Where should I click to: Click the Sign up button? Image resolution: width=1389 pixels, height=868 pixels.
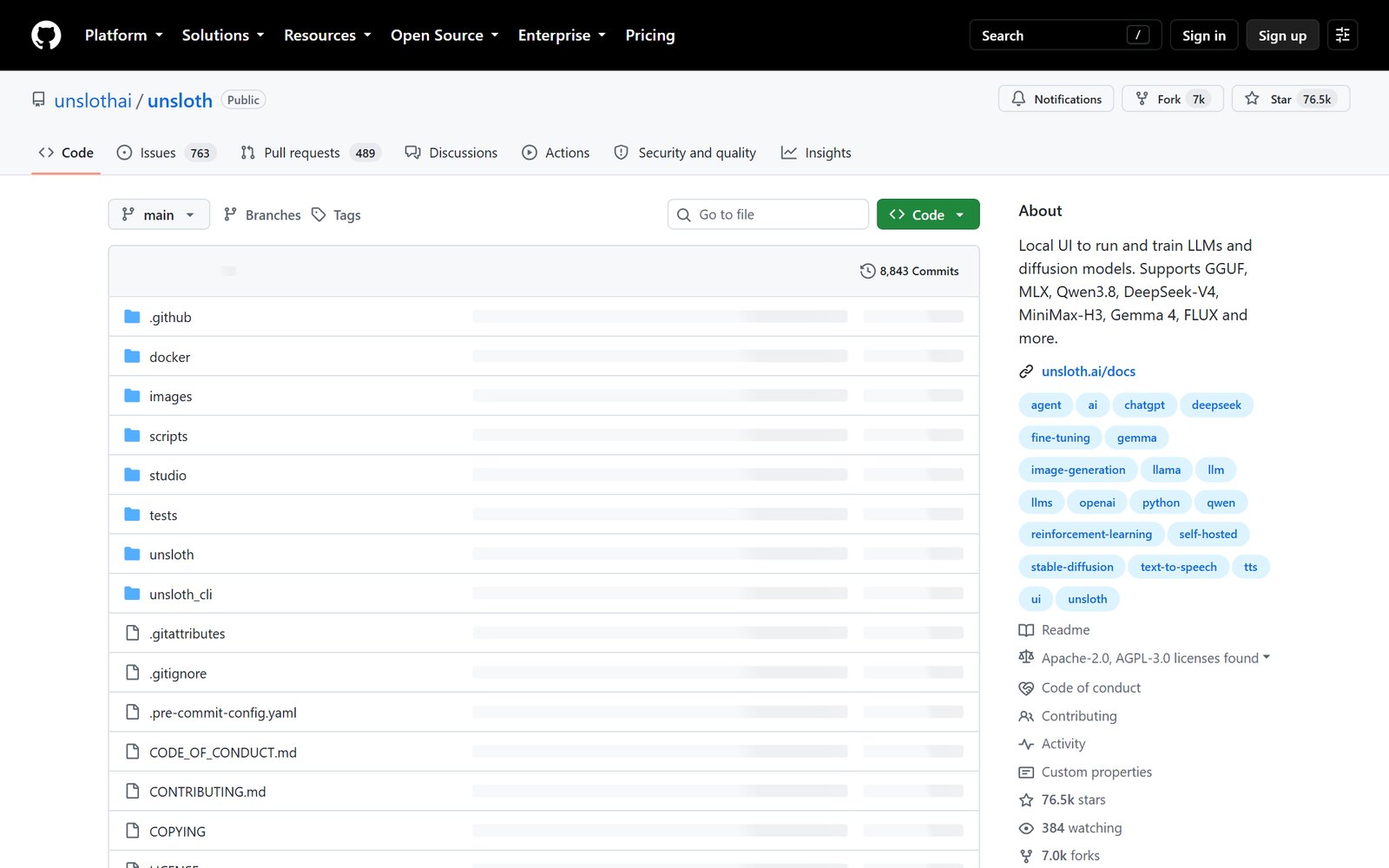pos(1282,36)
